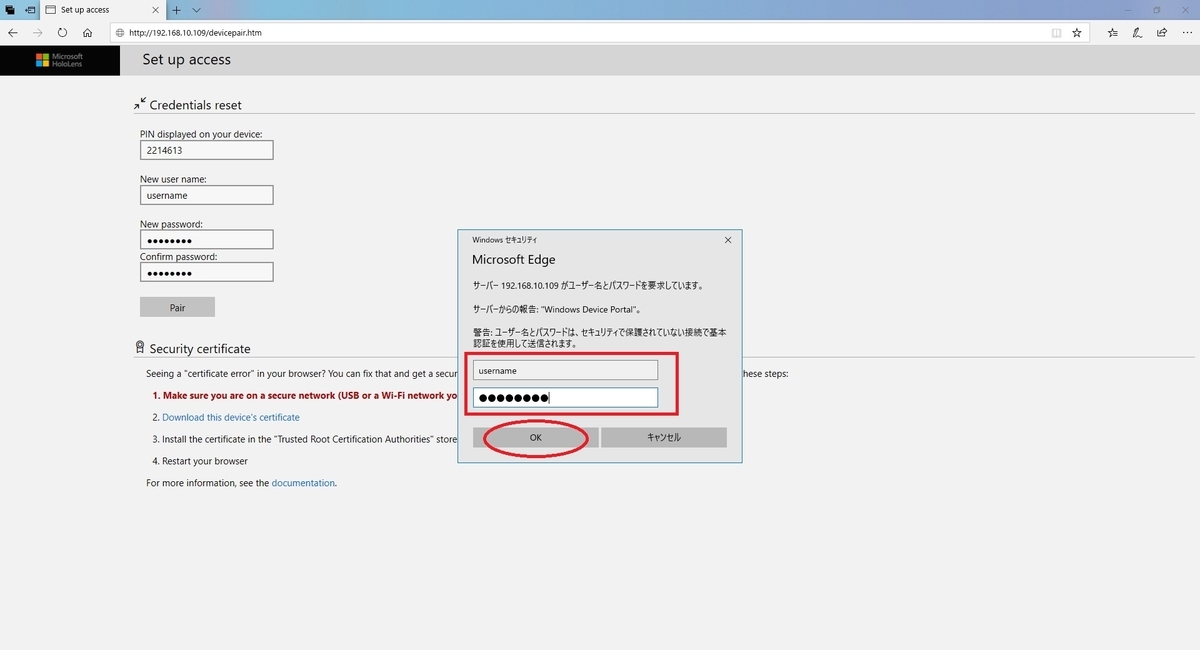
Task: Open a new tab with the plus icon
Action: [176, 9]
